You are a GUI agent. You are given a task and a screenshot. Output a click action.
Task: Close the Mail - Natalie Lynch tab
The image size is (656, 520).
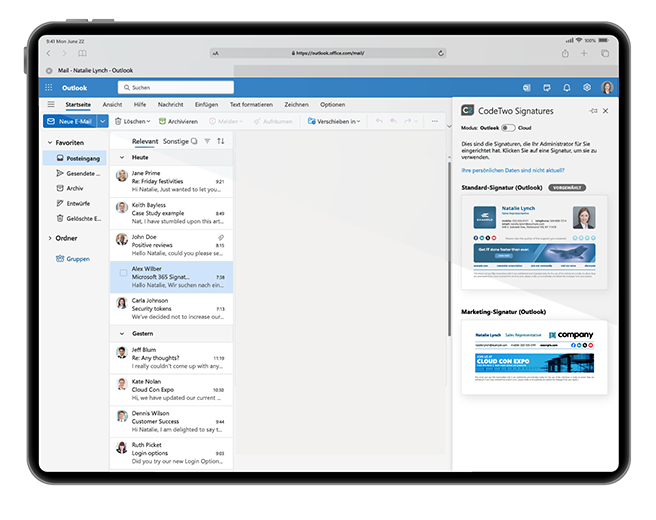49,70
